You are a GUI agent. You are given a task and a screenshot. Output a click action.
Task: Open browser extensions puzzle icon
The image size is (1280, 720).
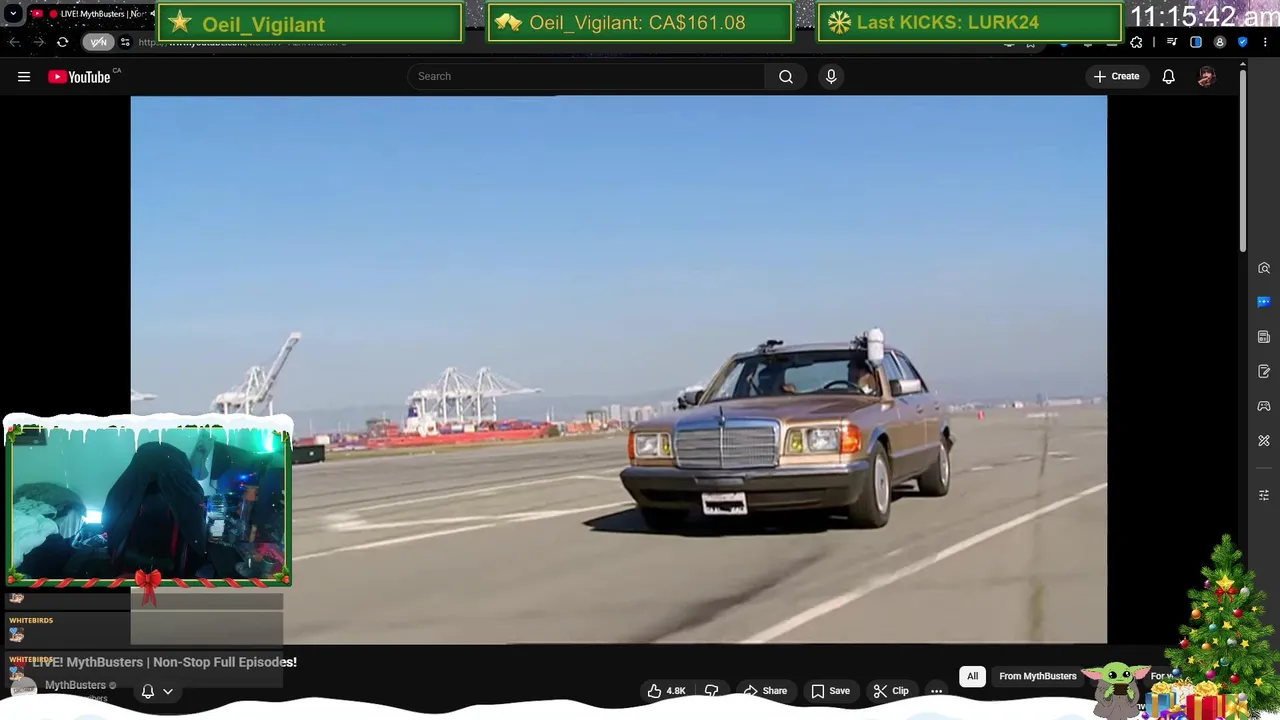pyautogui.click(x=1136, y=42)
